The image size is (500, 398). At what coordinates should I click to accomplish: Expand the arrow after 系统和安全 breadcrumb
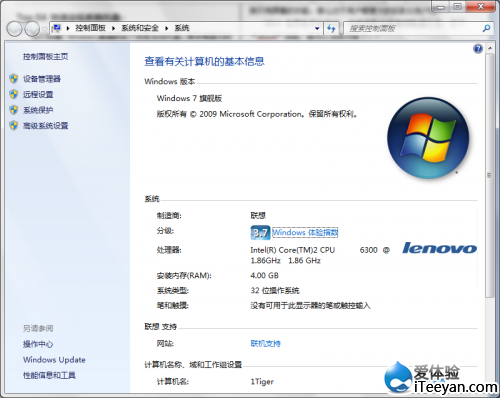167,28
